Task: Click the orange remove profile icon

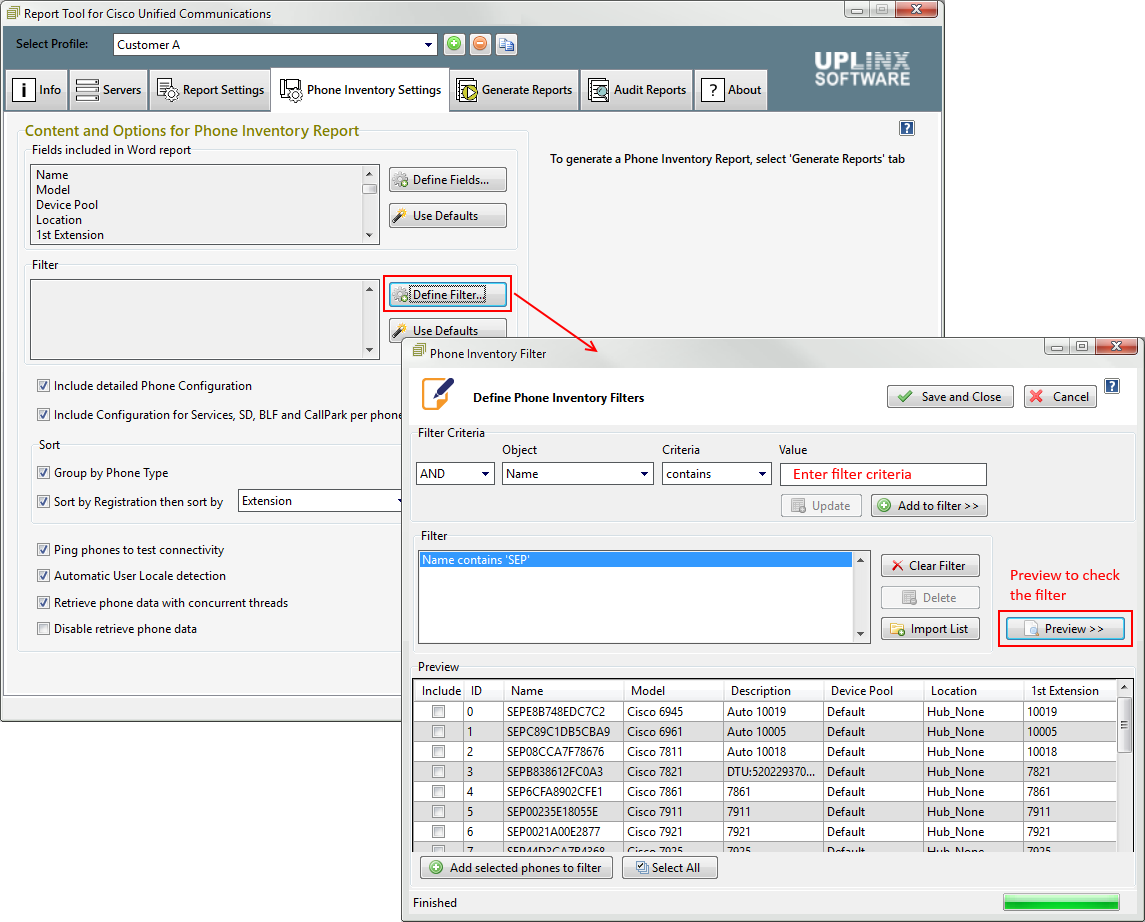Action: [480, 45]
